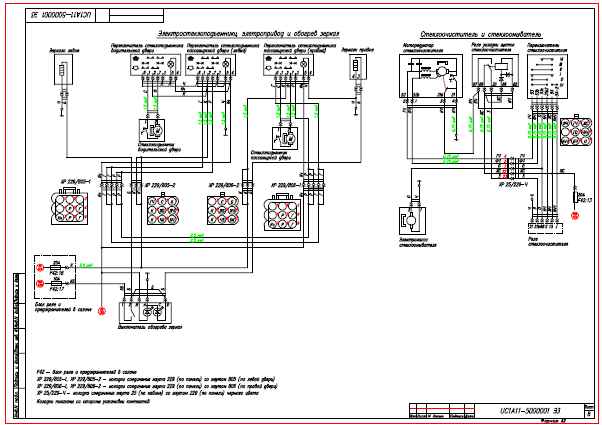Select the mirror heating switch symbol
The width and height of the screenshot is (602, 425).
[146, 313]
